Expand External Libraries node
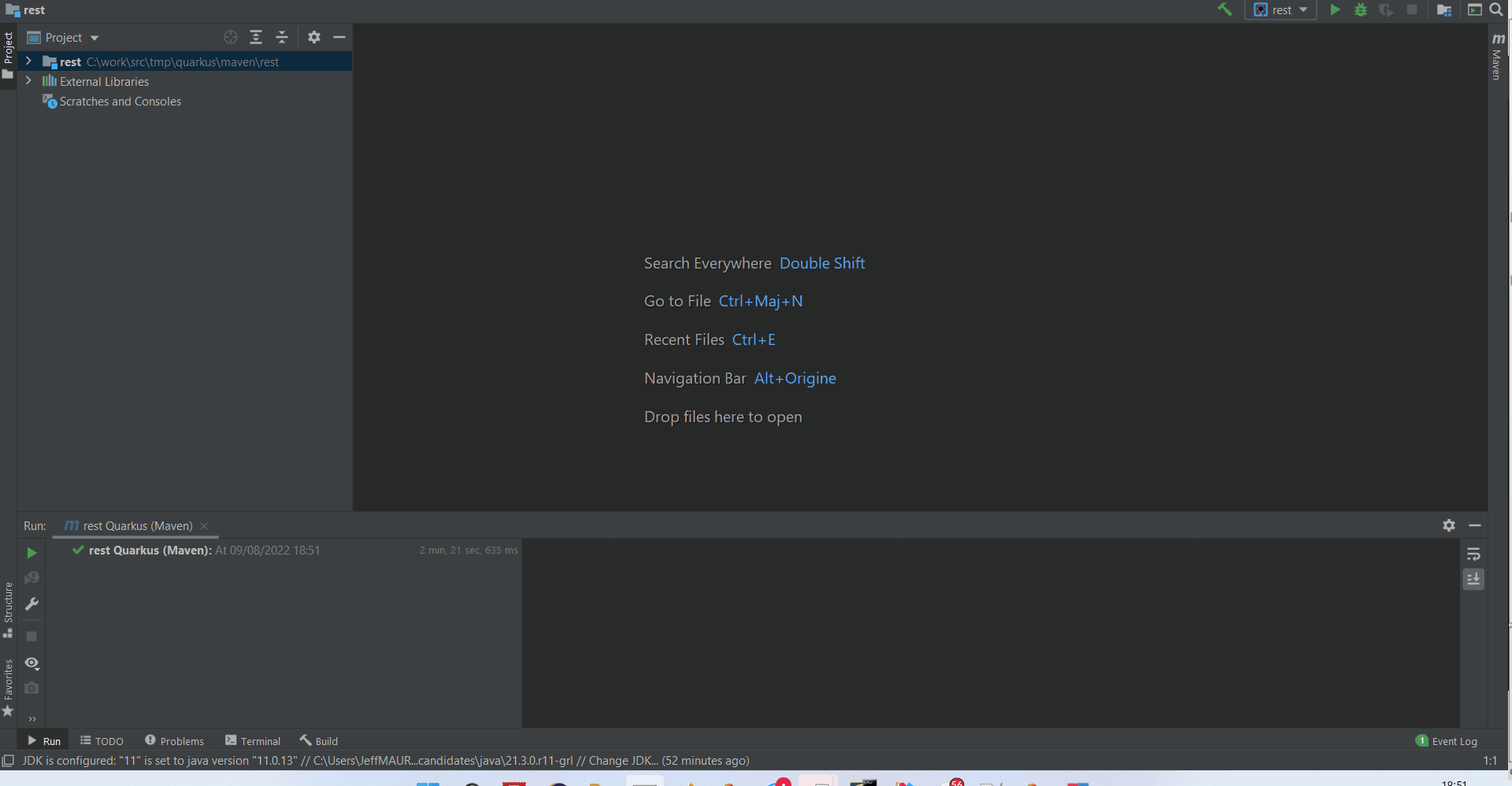This screenshot has width=1512, height=786. tap(28, 81)
